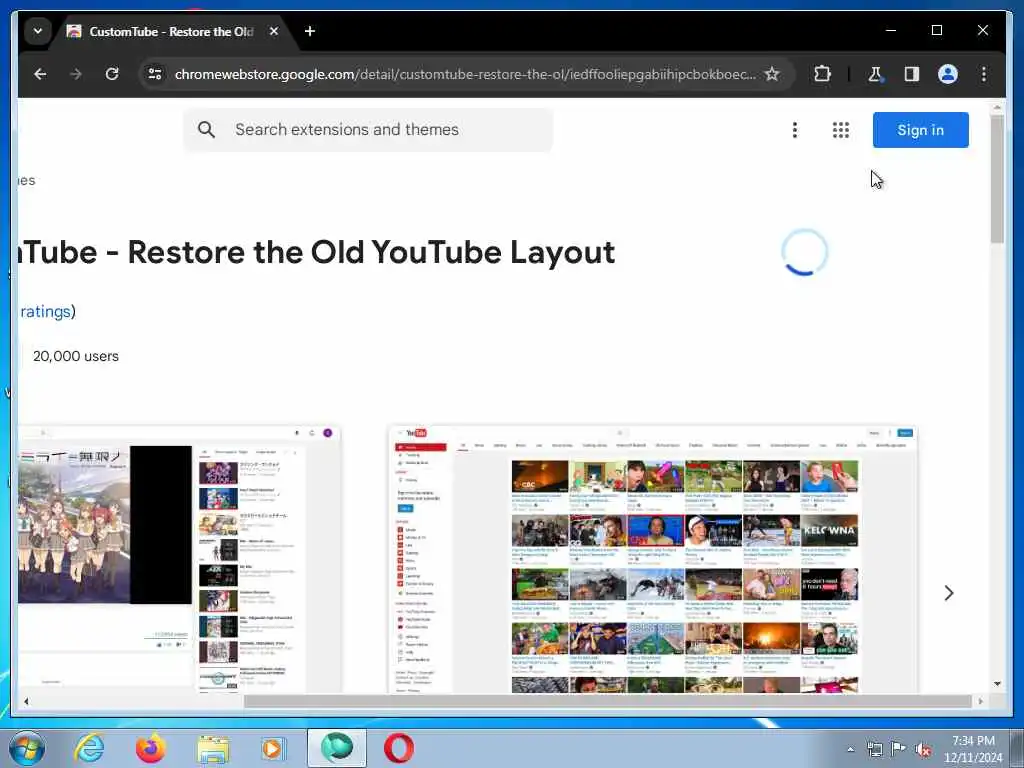Open the YouTube homepage grid screenshot
Screen dimensions: 1024x768
(x=652, y=559)
